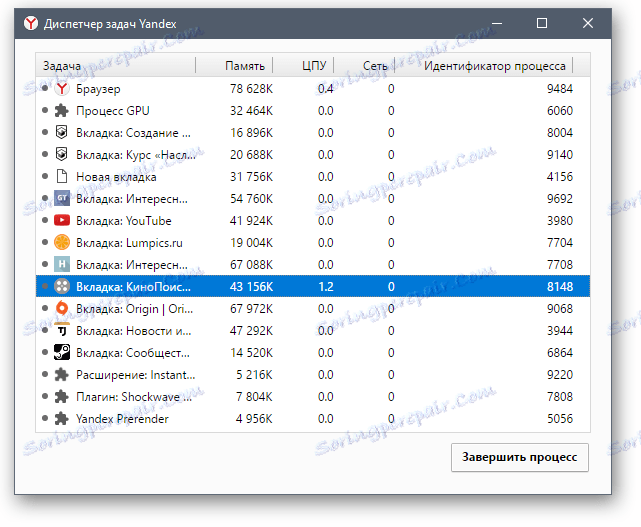Click the process ID 6060
The width and height of the screenshot is (641, 527).
[x=560, y=111]
